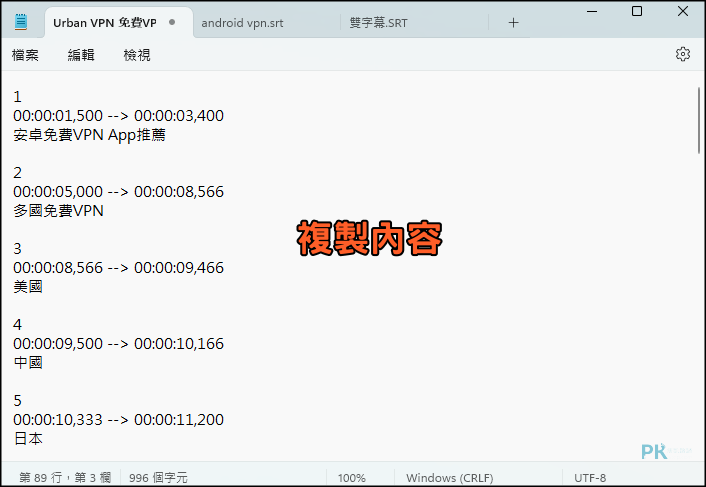706x487 pixels.
Task: Click the UTF-8 encoding indicator
Action: pos(590,478)
